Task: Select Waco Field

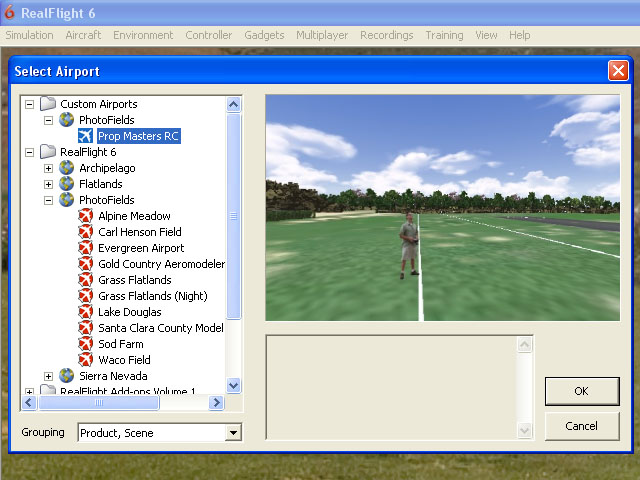Action: click(x=124, y=360)
